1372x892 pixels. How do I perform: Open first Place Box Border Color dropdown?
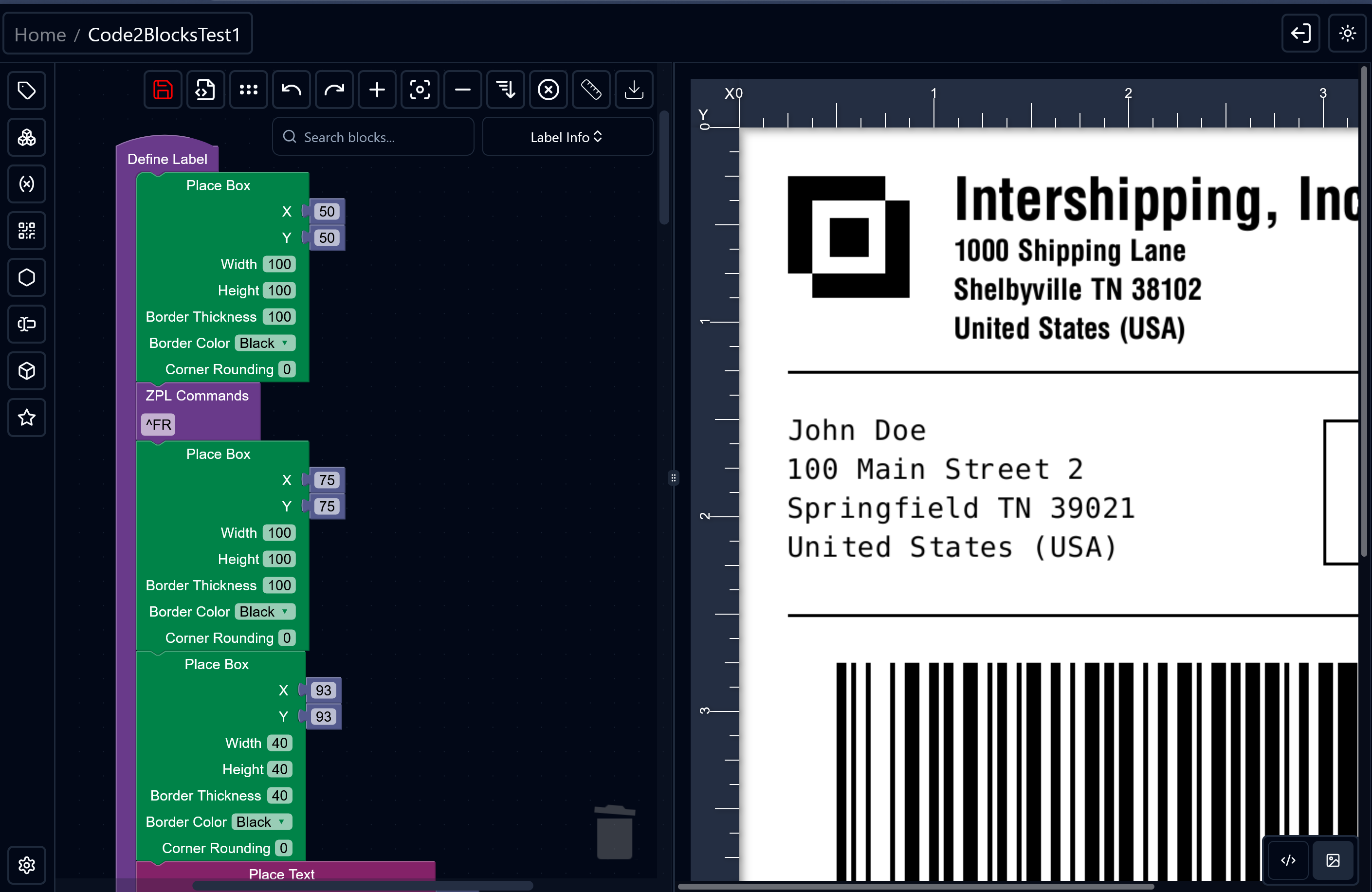[x=265, y=343]
